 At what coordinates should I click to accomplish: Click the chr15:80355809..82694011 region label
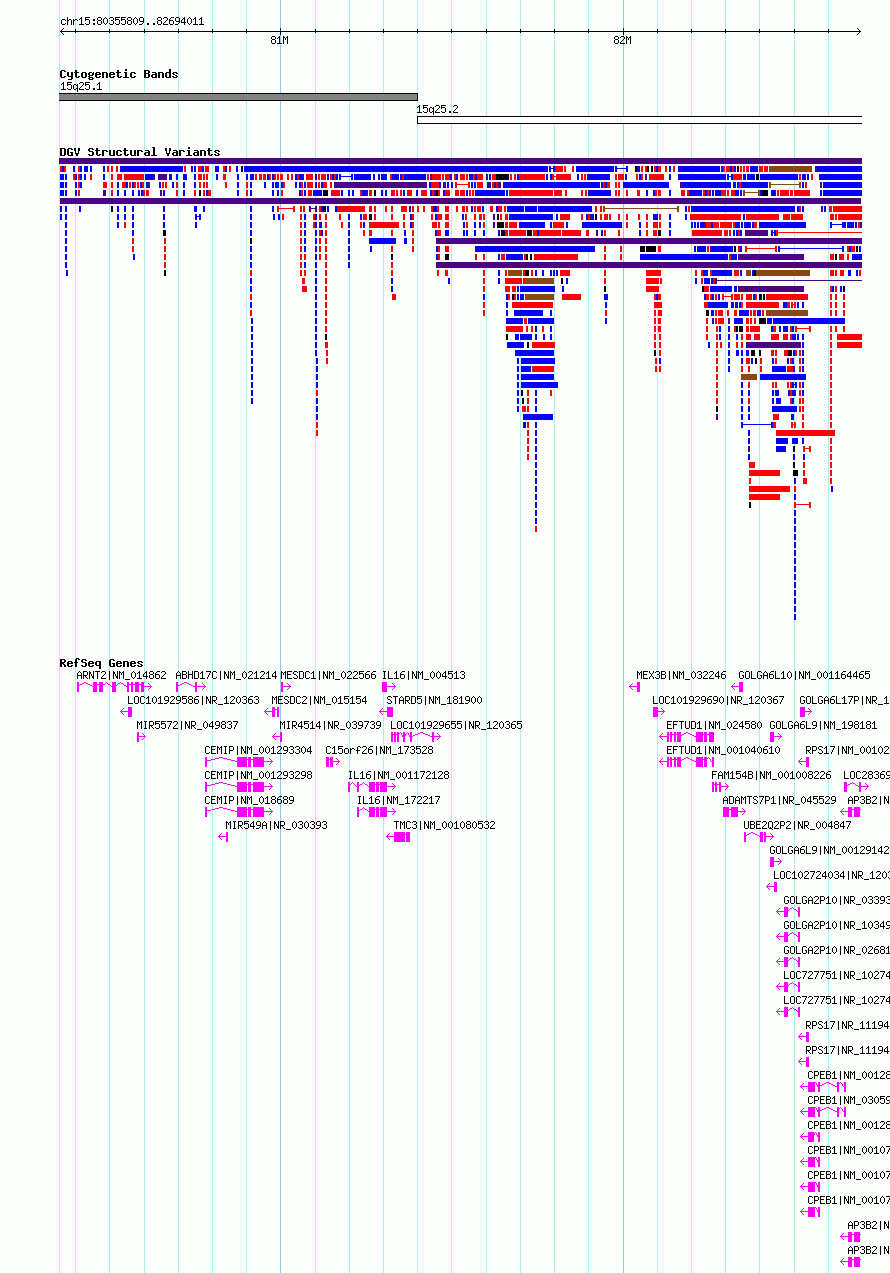132,21
